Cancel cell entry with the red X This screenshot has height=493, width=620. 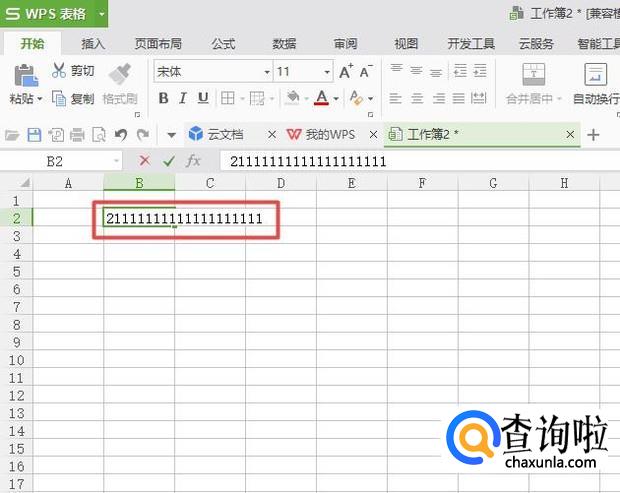pyautogui.click(x=145, y=161)
